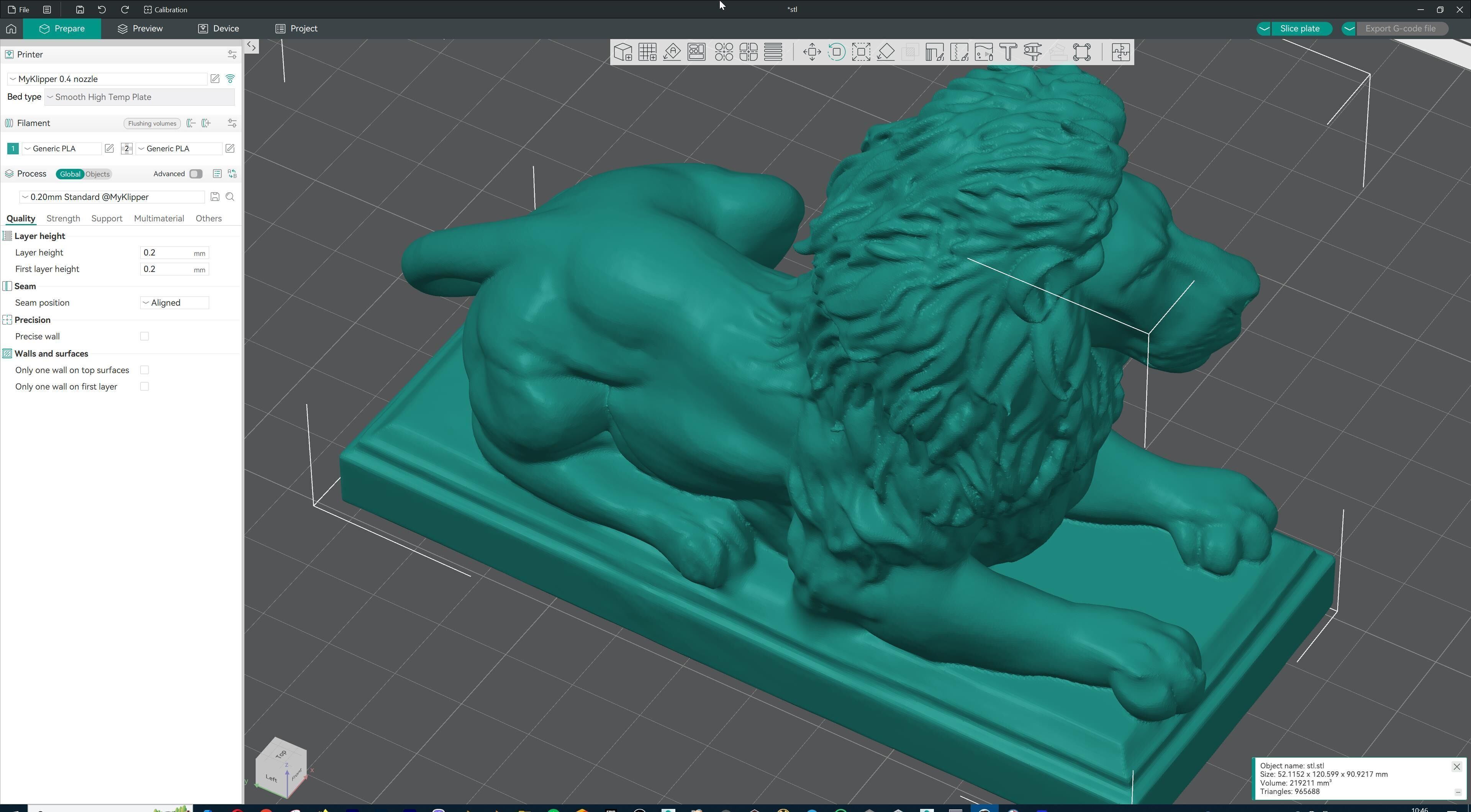This screenshot has width=1471, height=812.
Task: Switch the process scope to Global
Action: tap(70, 174)
